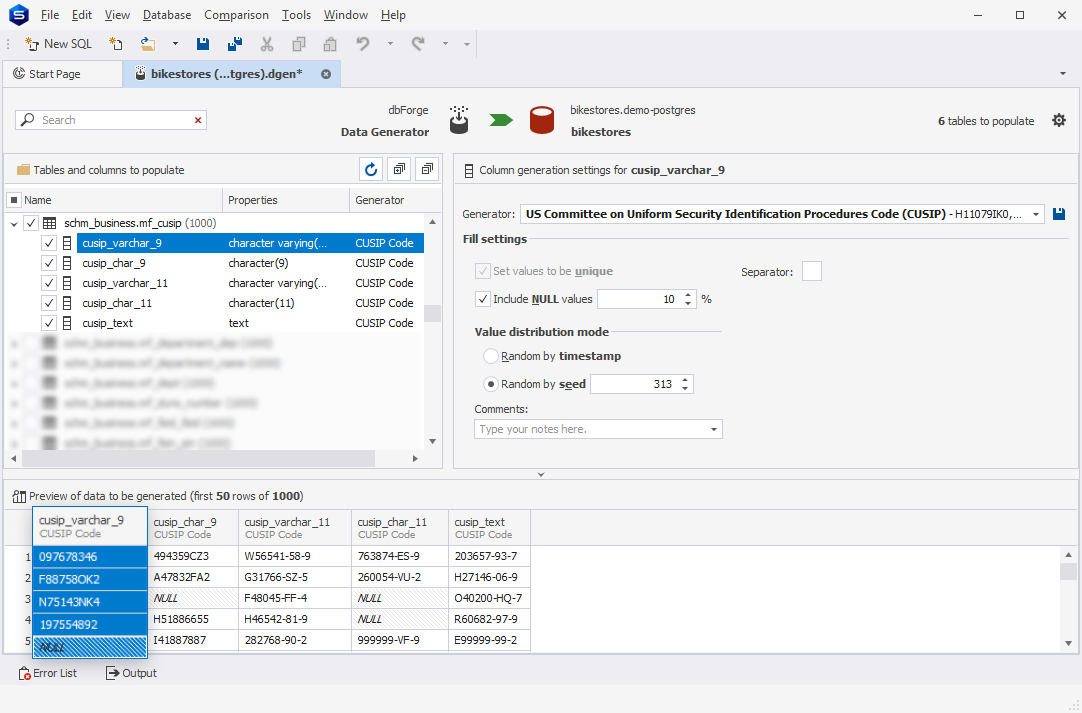Image resolution: width=1082 pixels, height=713 pixels.
Task: Click the open file folder icon
Action: click(148, 43)
